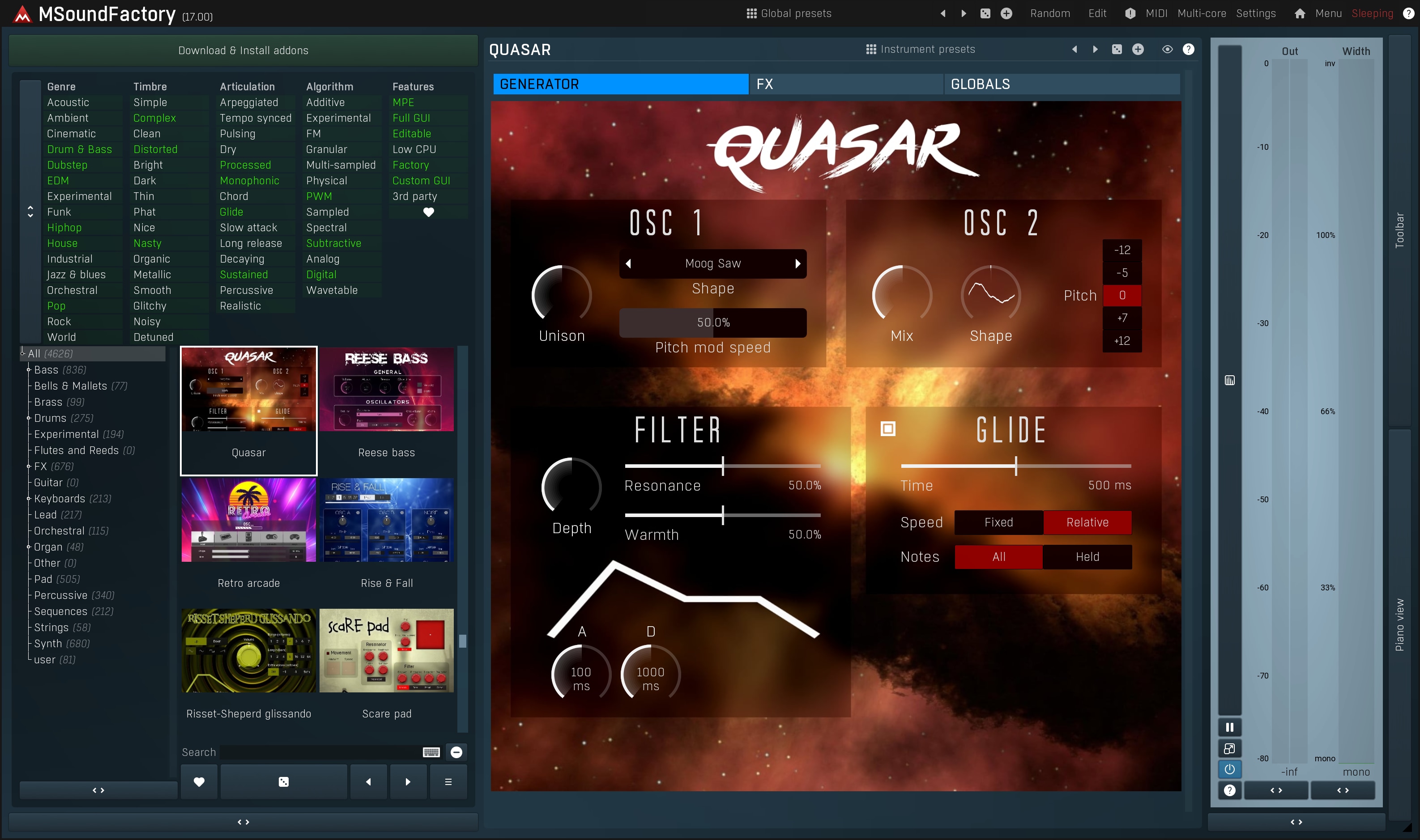Click the minus icon beside Search field

[x=456, y=752]
